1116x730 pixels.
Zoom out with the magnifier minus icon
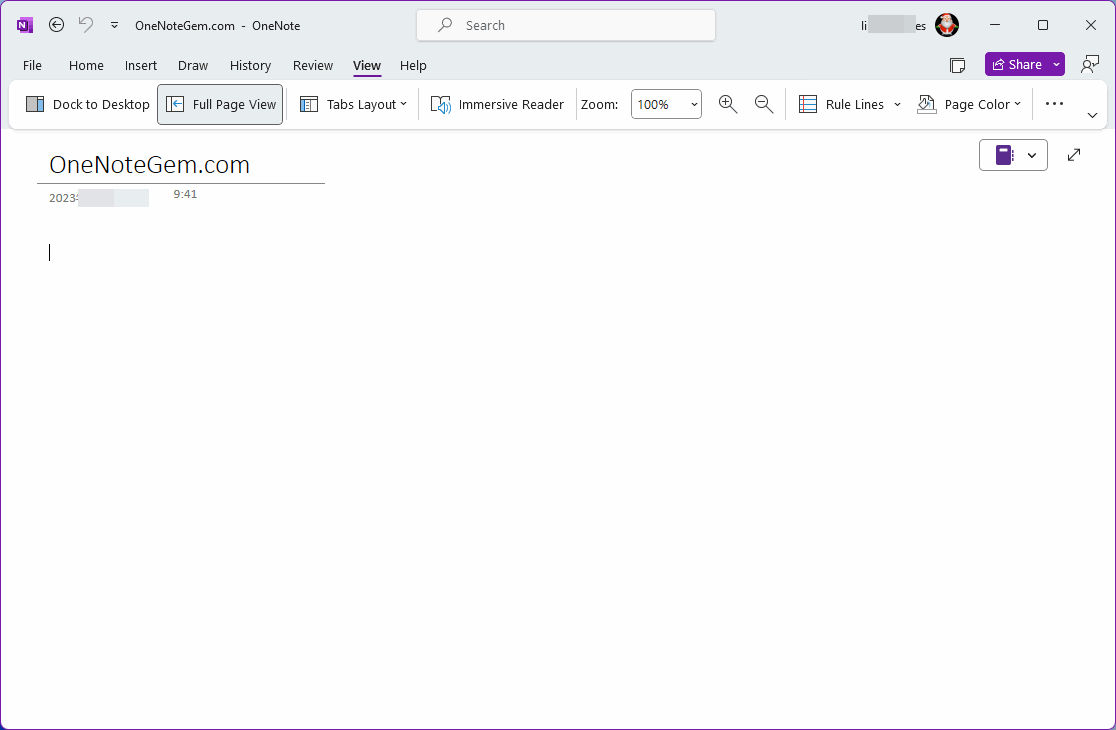pos(764,104)
